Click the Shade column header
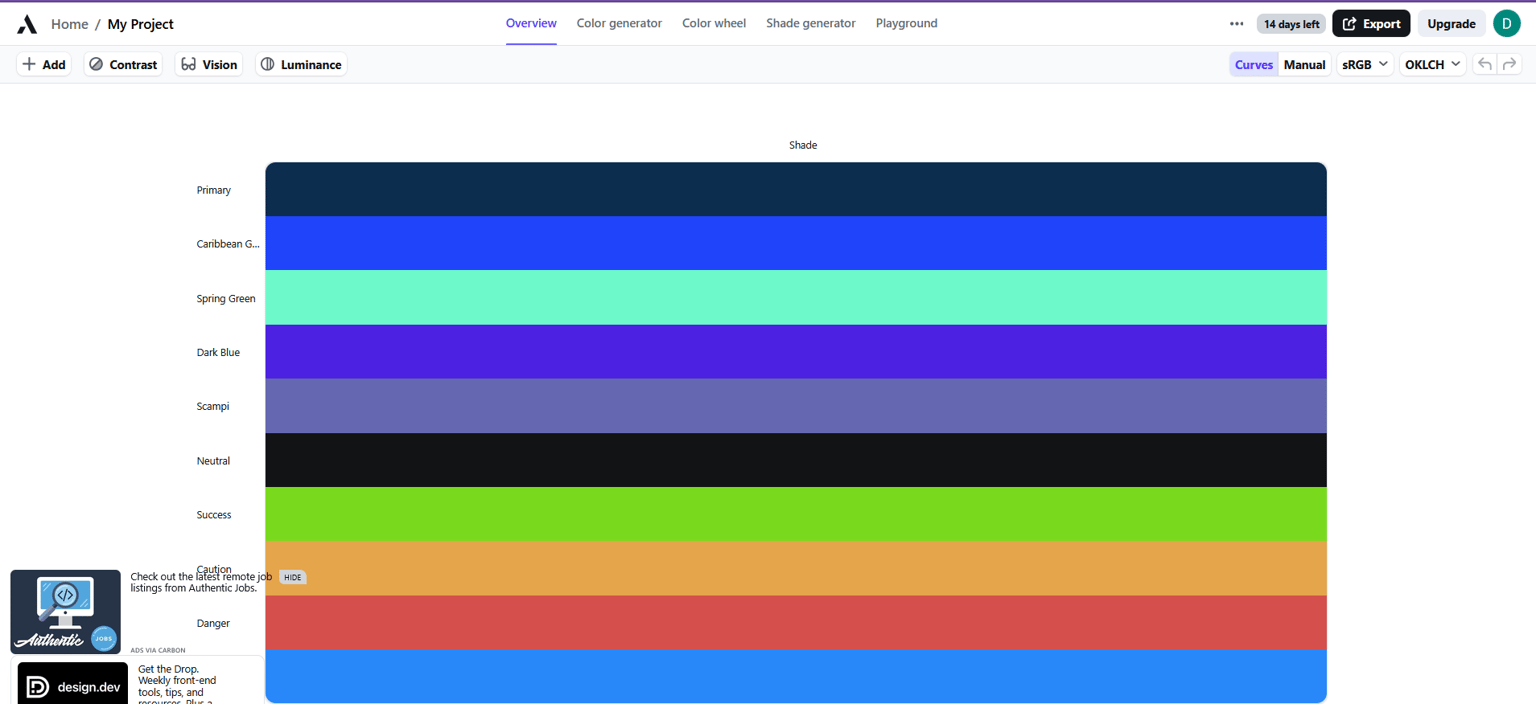Viewport: 1536px width, 704px height. (803, 145)
